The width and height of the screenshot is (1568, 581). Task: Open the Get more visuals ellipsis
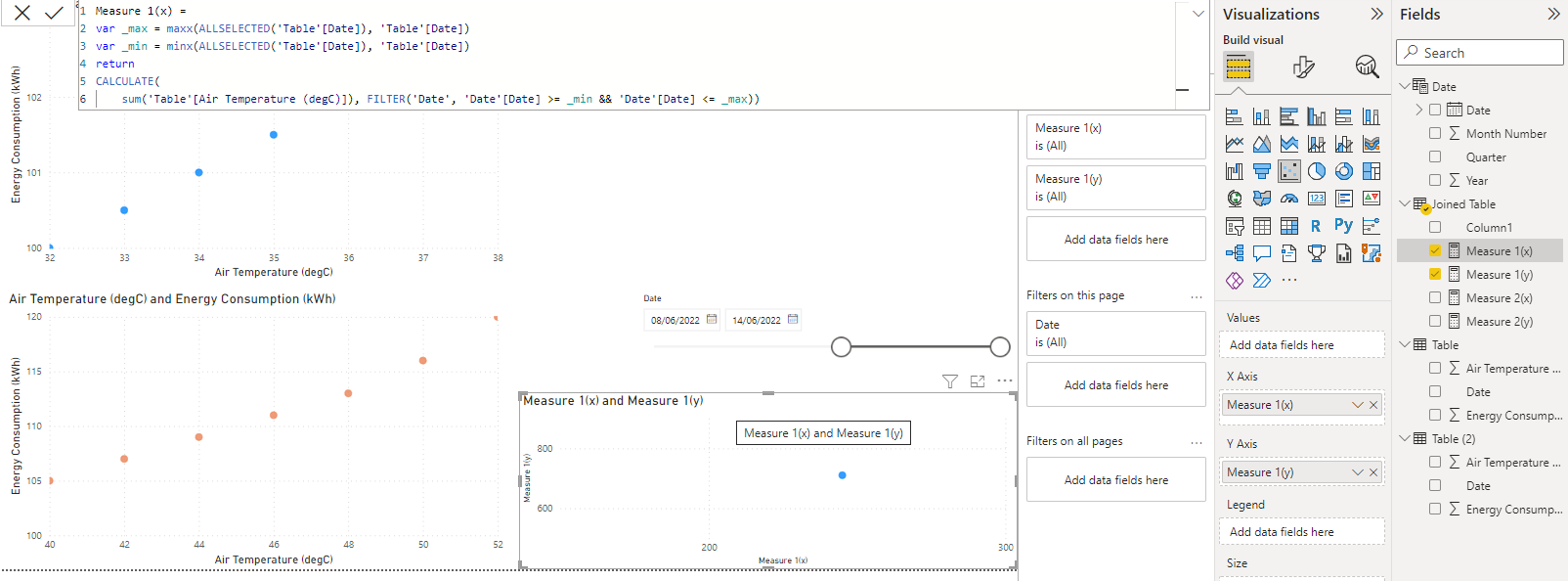1289,281
